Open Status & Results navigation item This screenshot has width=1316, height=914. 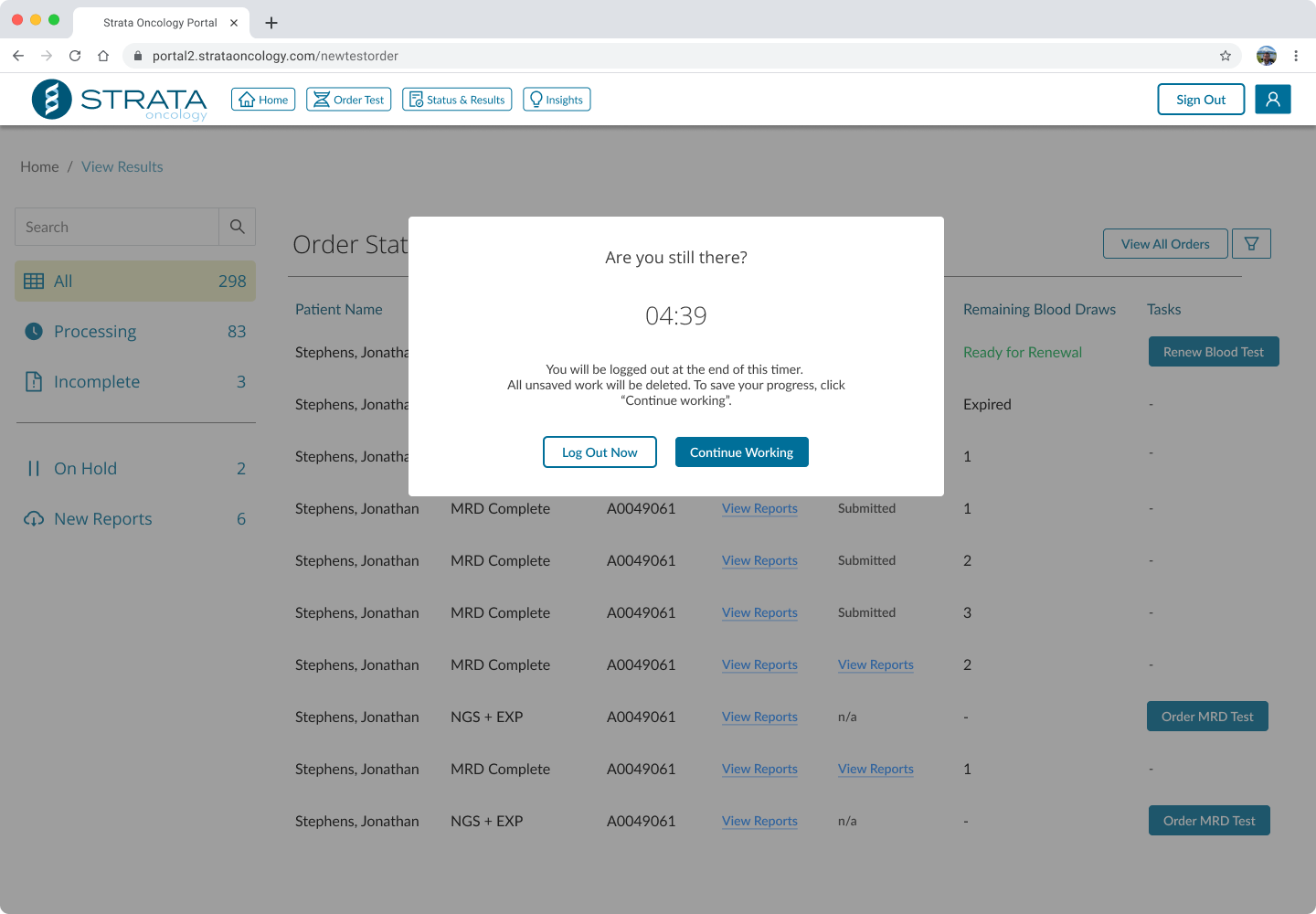[457, 100]
